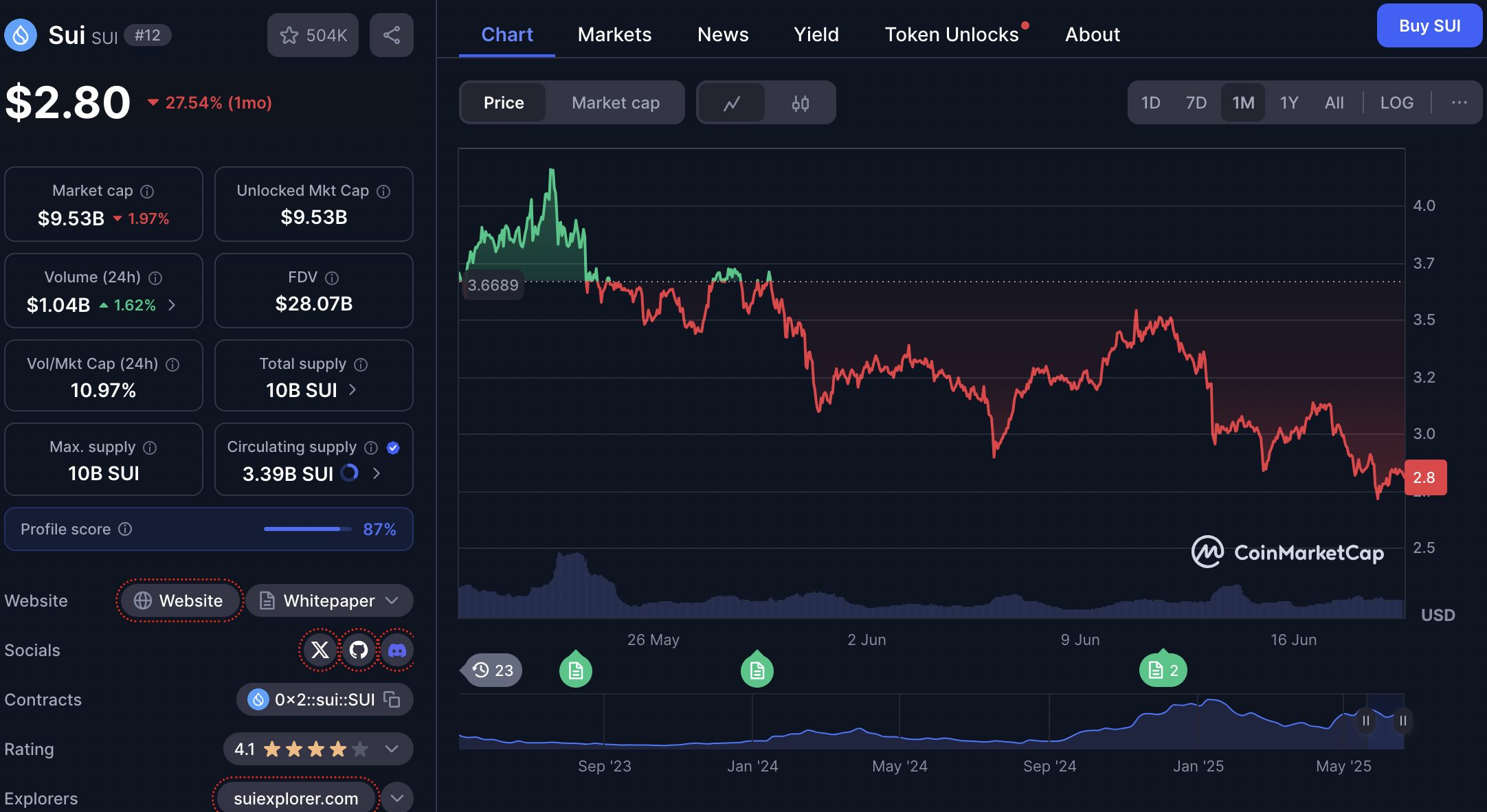Image resolution: width=1487 pixels, height=812 pixels.
Task: Click the historical overview mini chart
Action: pos(932,721)
